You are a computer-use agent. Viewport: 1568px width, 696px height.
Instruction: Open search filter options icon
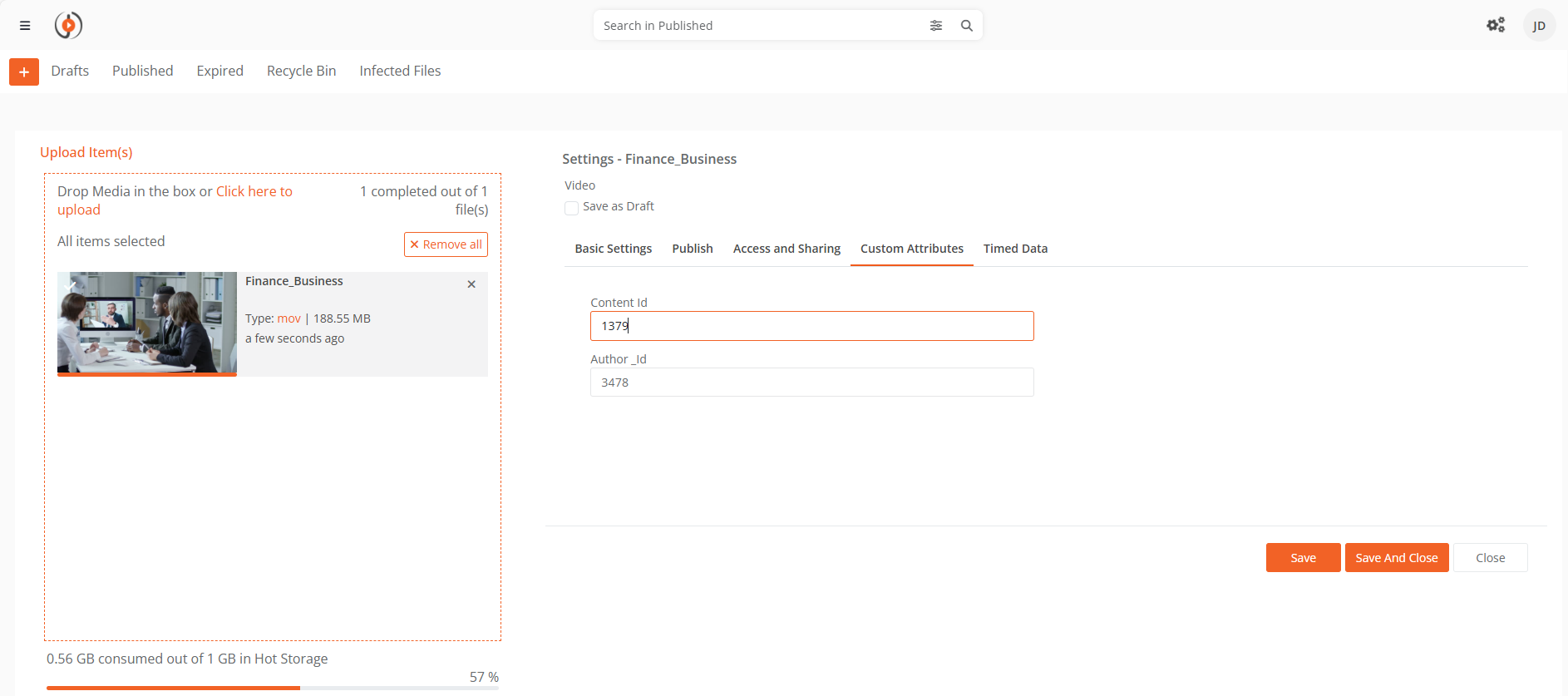tap(935, 26)
